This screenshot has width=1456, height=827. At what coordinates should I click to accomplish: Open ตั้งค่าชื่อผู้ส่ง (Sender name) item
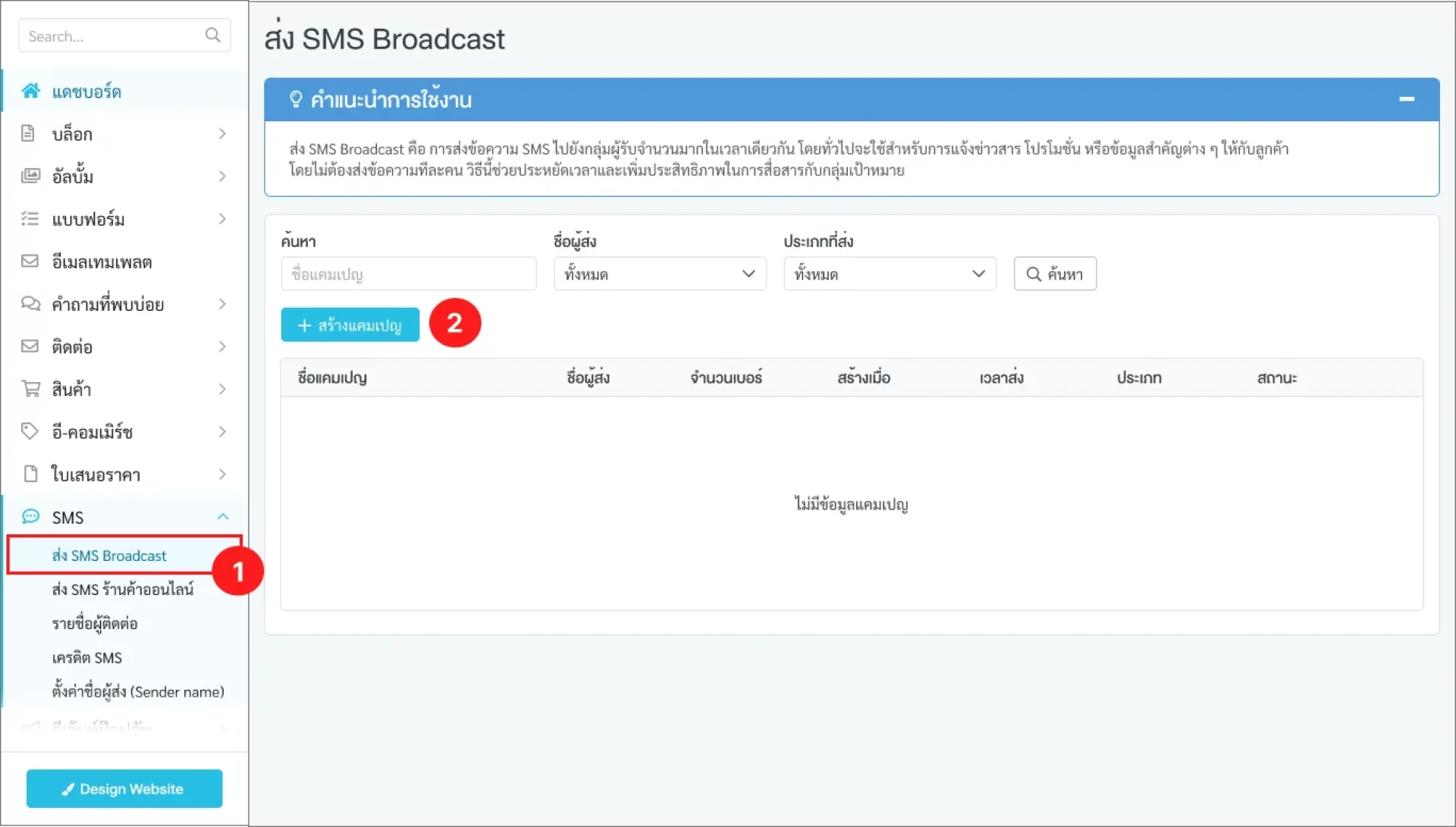click(138, 691)
